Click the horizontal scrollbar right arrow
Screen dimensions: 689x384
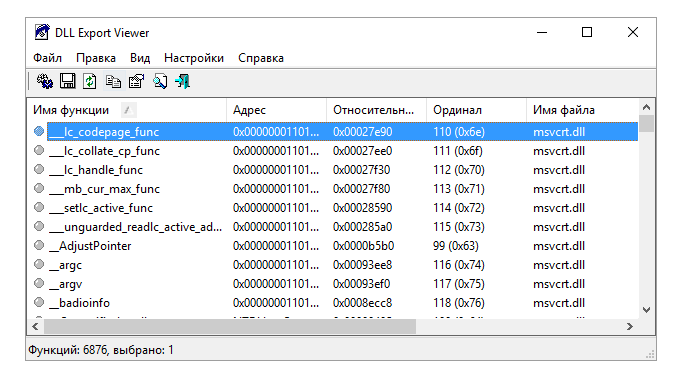630,326
